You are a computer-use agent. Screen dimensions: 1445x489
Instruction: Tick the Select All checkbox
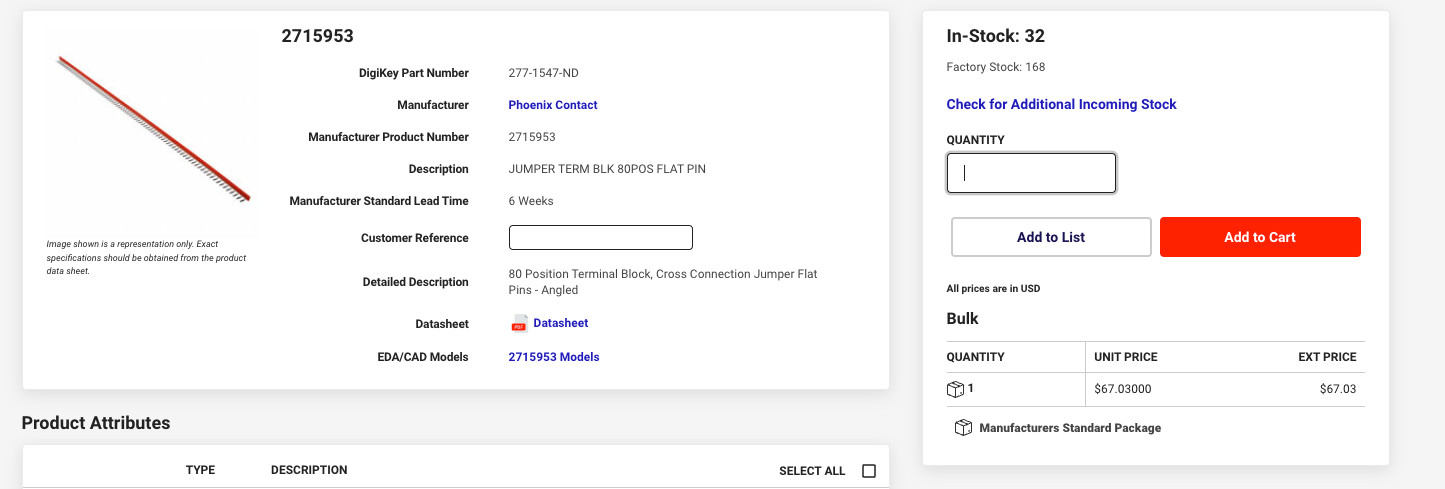[868, 471]
